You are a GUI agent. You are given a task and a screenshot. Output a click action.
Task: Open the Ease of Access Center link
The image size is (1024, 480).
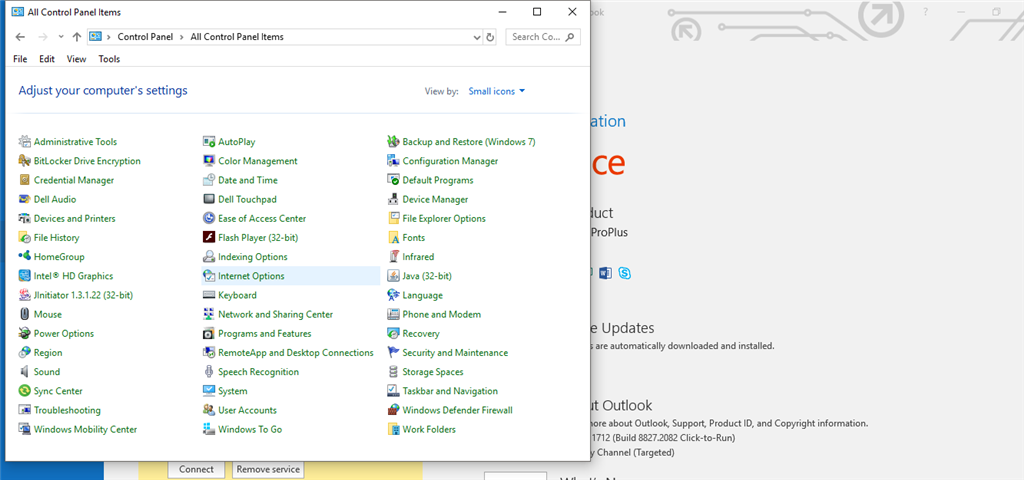click(262, 218)
